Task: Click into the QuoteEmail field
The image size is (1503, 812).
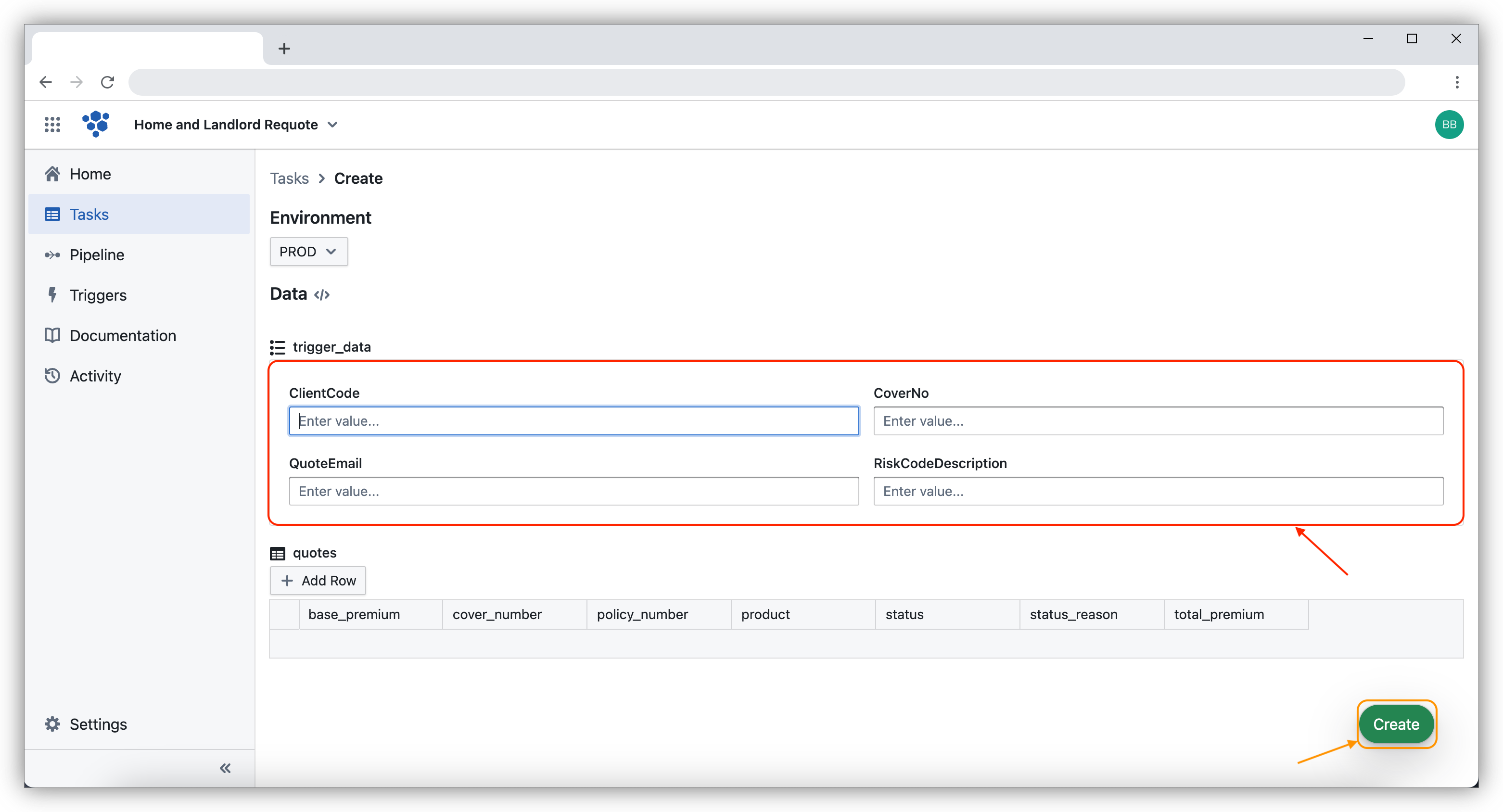Action: coord(573,491)
